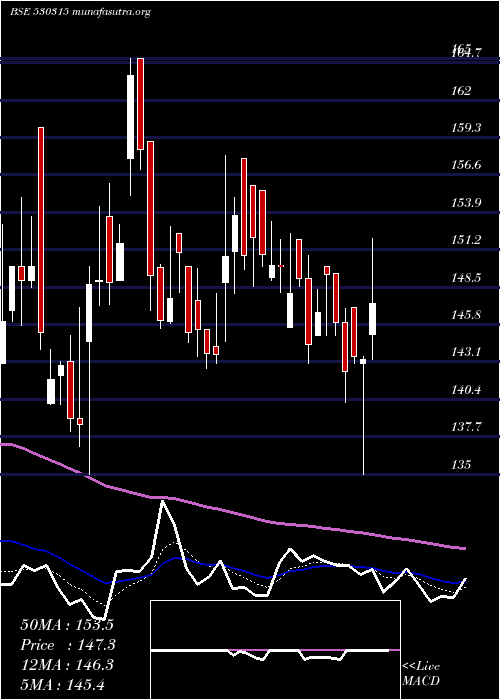
Task: Click the 159.3 price axis label
Action: 466,128
